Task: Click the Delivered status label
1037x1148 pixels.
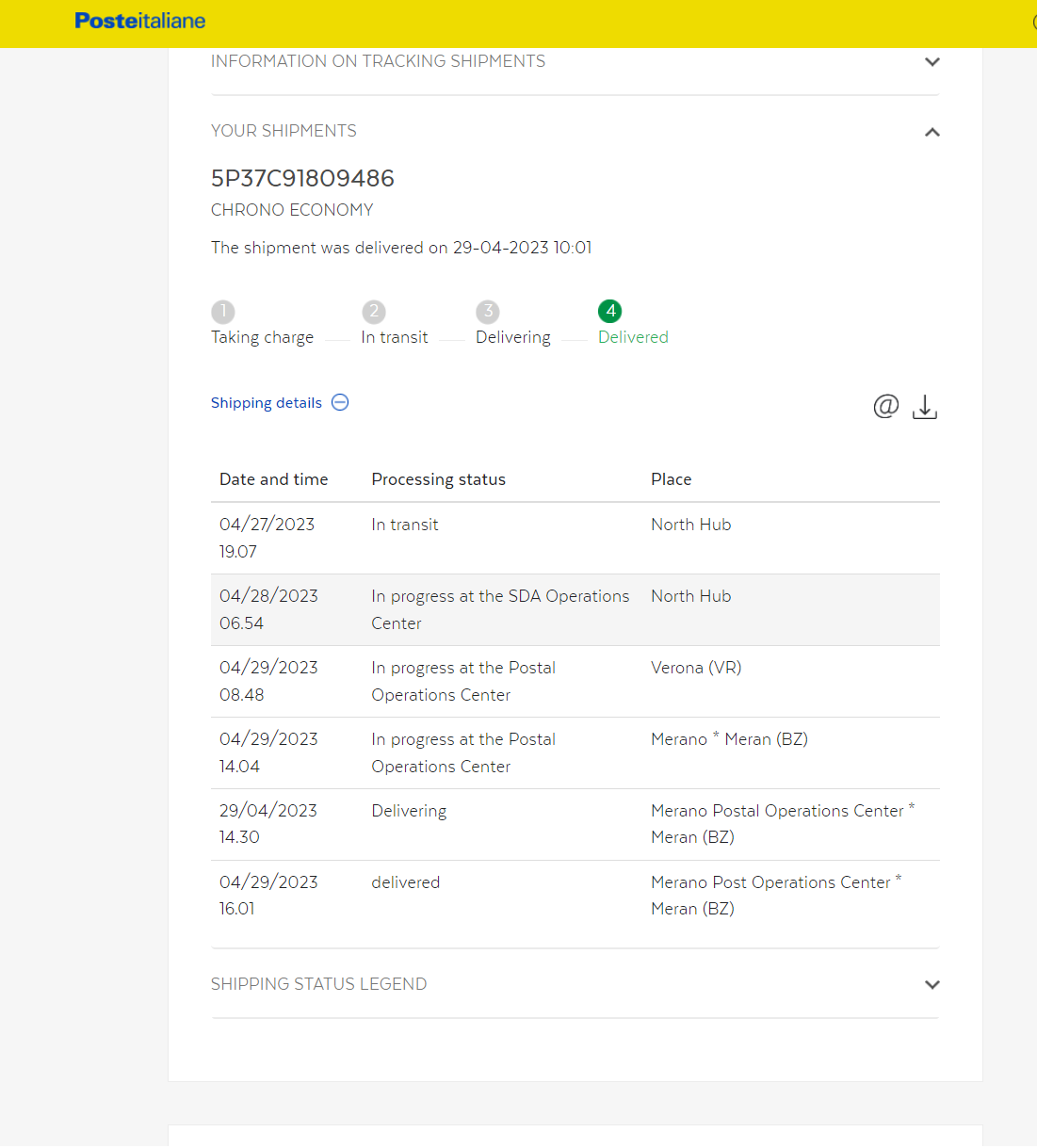Action: tap(633, 337)
